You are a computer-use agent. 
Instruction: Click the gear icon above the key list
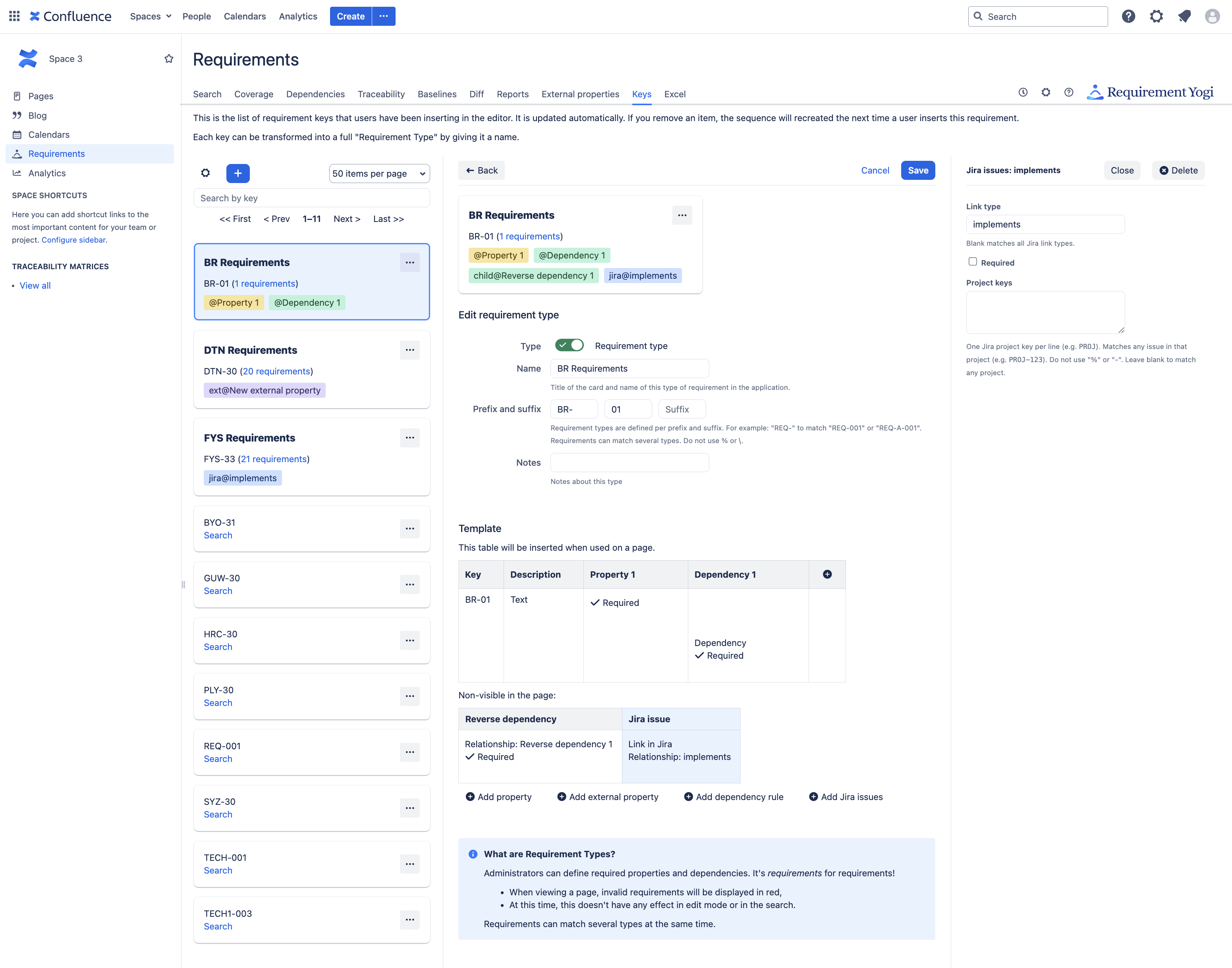[x=206, y=174]
